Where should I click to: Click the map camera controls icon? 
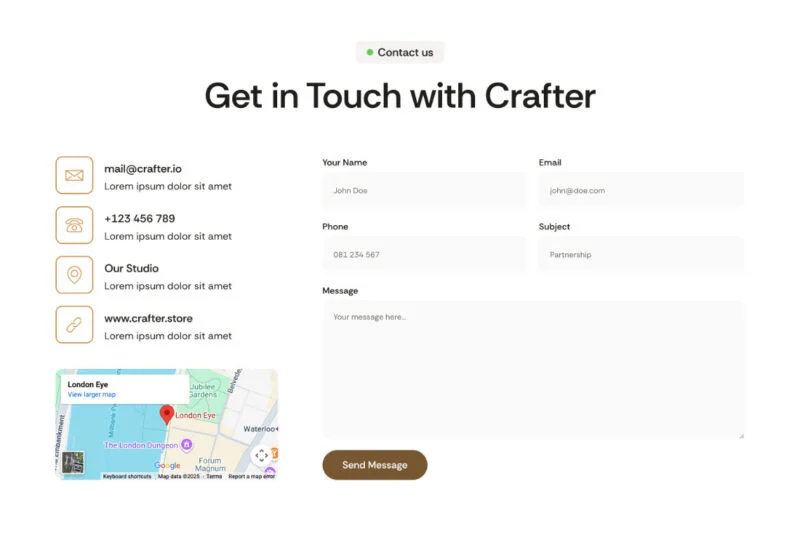262,455
